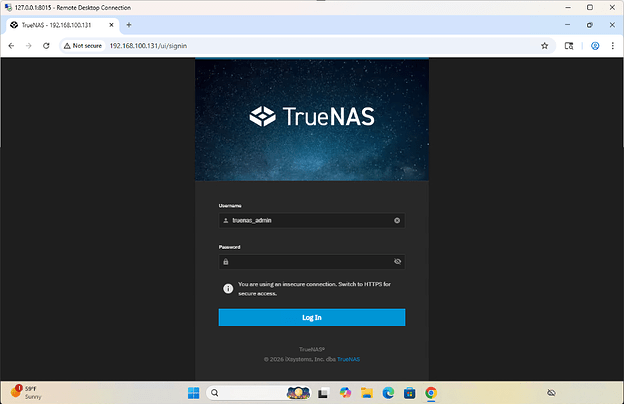Open the Chrome profile avatar icon
The image size is (624, 404).
(595, 46)
